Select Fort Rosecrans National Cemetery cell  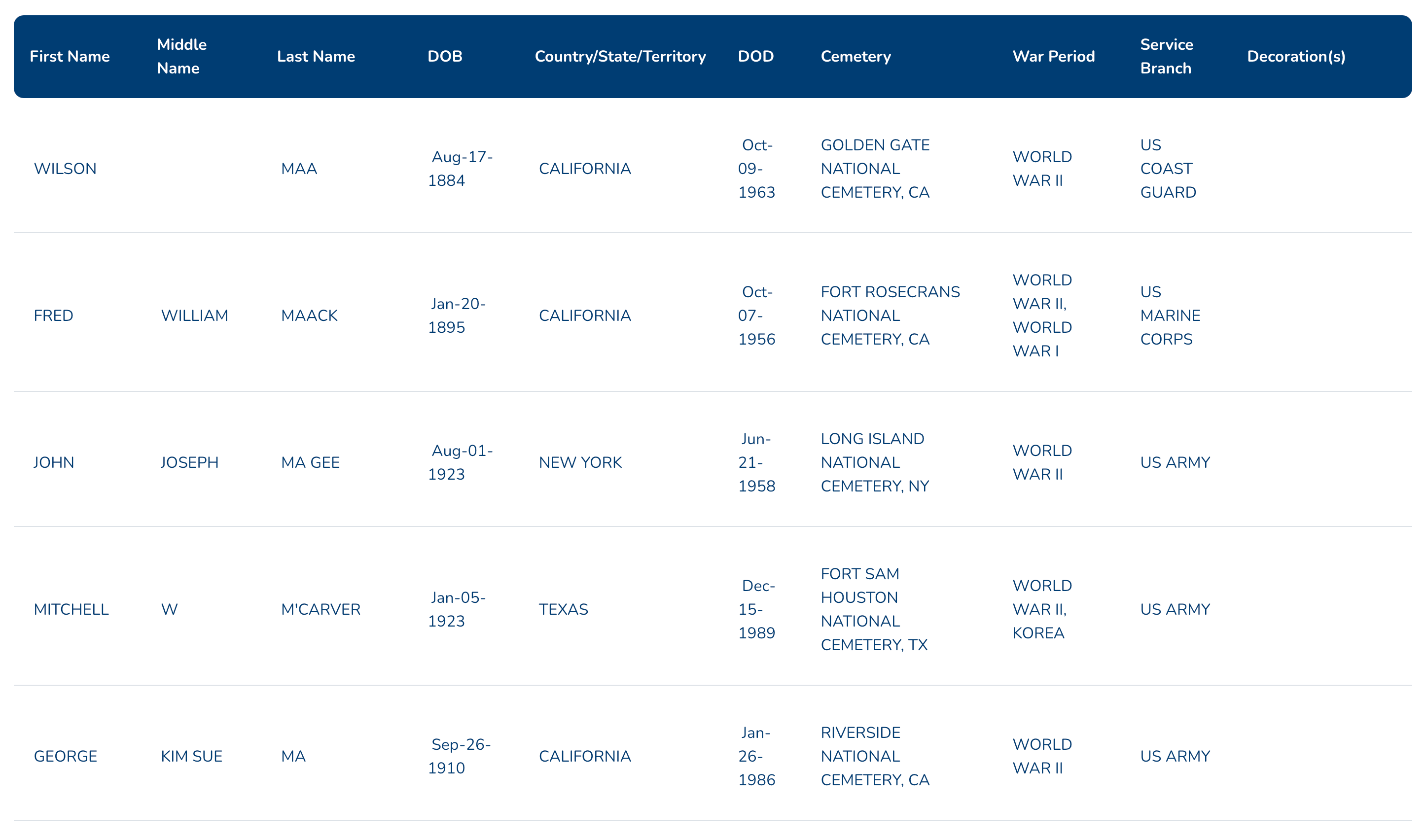pyautogui.click(x=890, y=316)
